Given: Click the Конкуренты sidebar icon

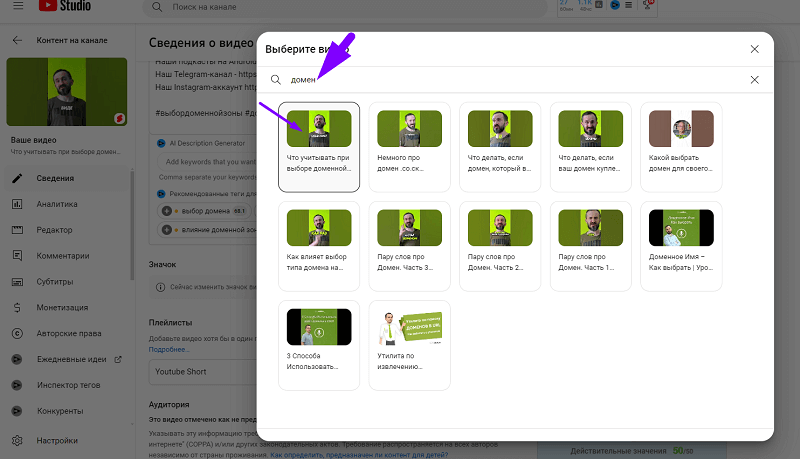Looking at the screenshot, I should pos(17,411).
